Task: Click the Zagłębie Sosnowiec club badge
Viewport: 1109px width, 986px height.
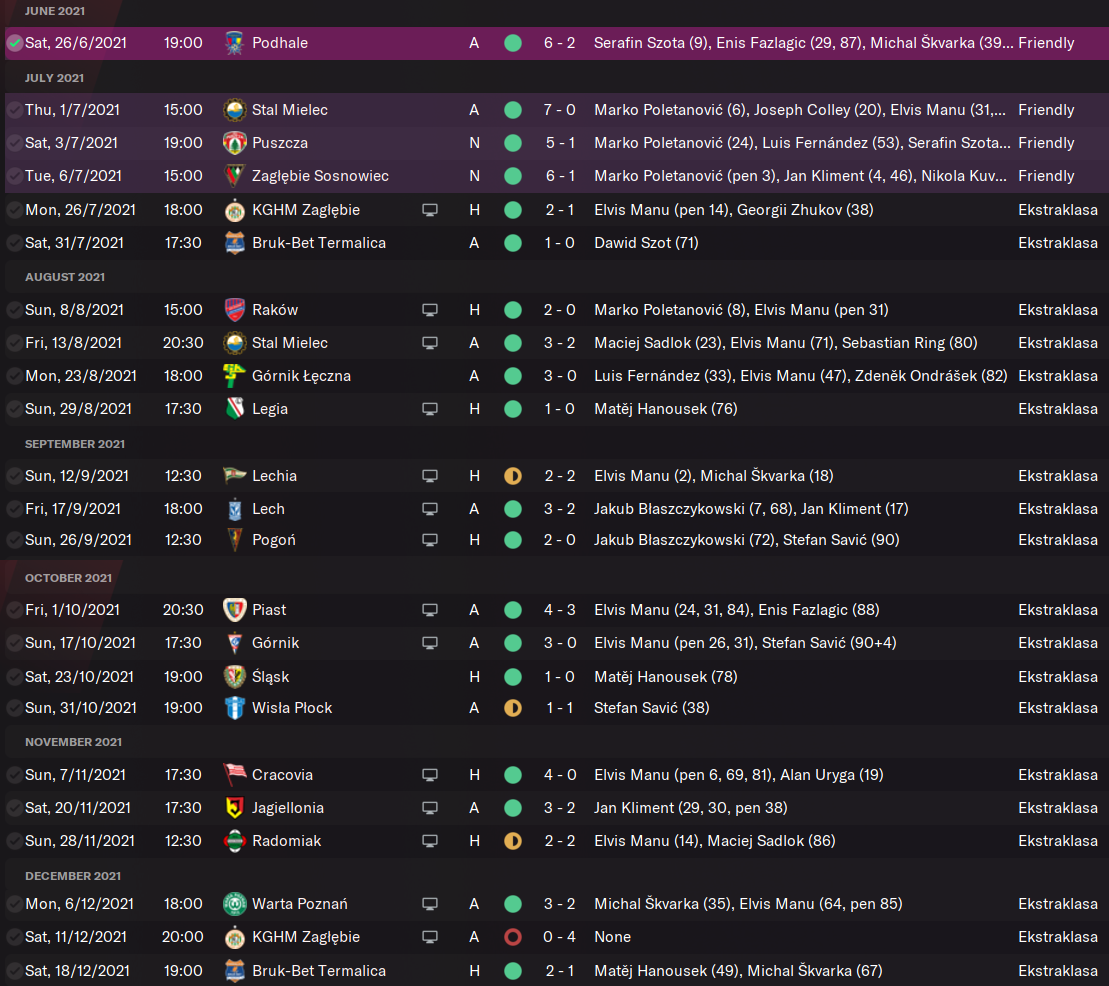Action: [x=234, y=176]
